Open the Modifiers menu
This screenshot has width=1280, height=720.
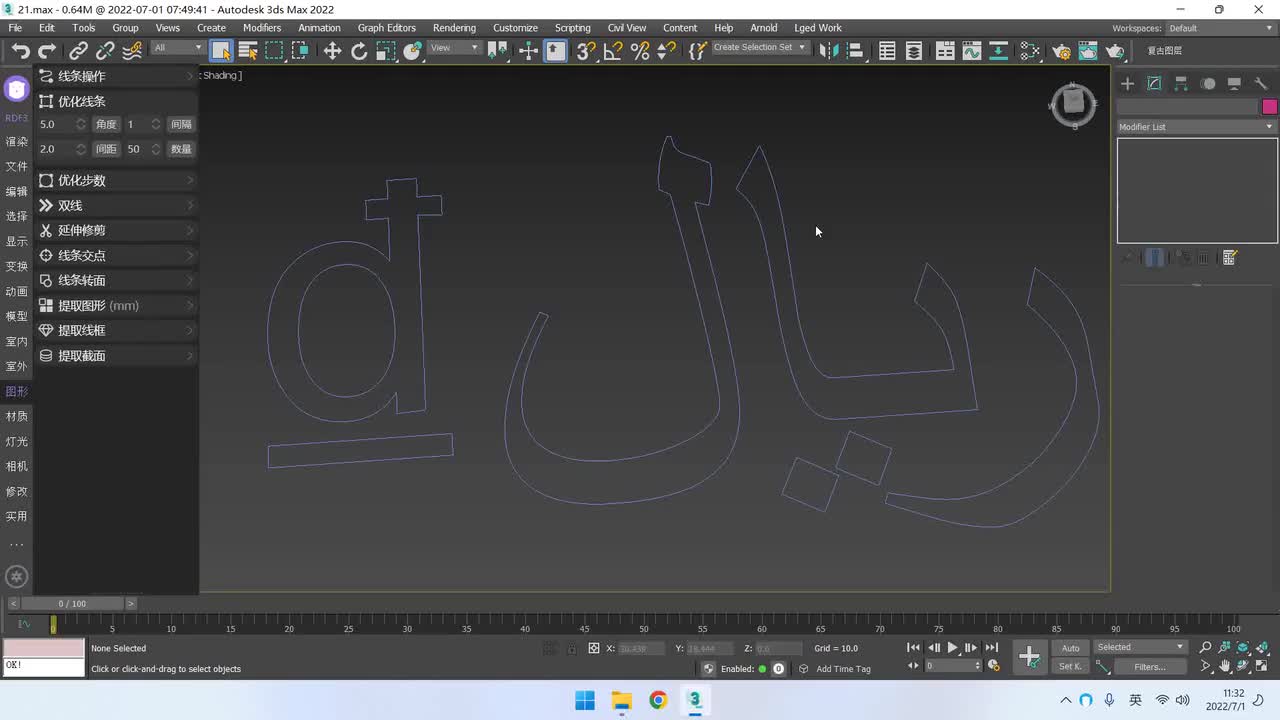pyautogui.click(x=262, y=28)
